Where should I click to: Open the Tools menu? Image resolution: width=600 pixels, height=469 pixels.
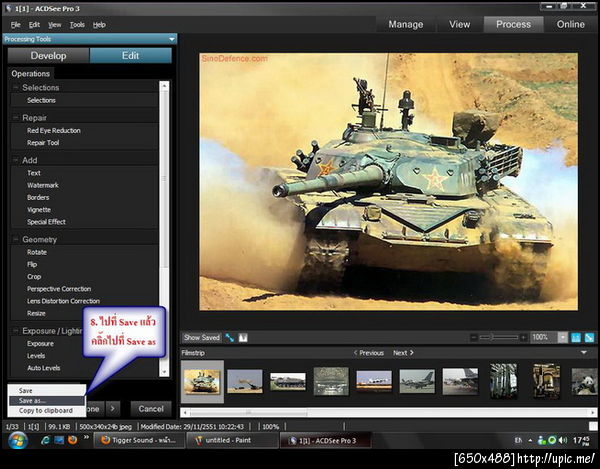(x=77, y=25)
